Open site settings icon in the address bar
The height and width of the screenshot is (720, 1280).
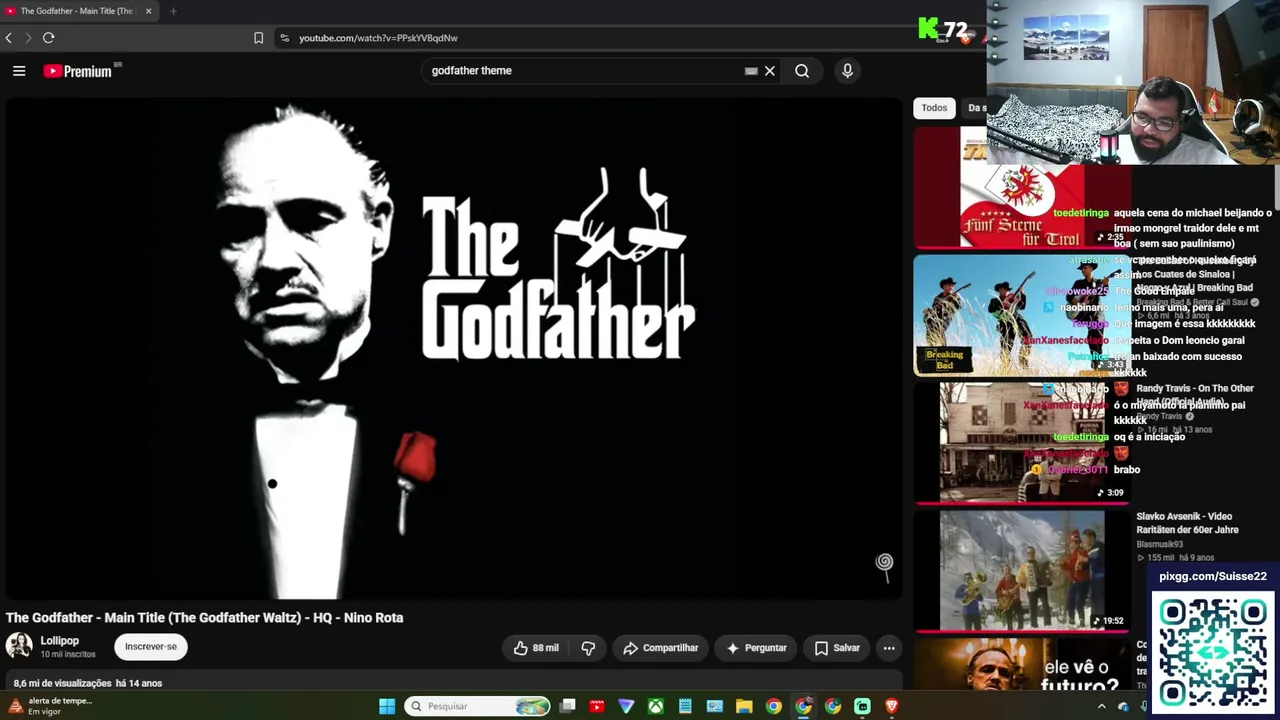click(284, 38)
